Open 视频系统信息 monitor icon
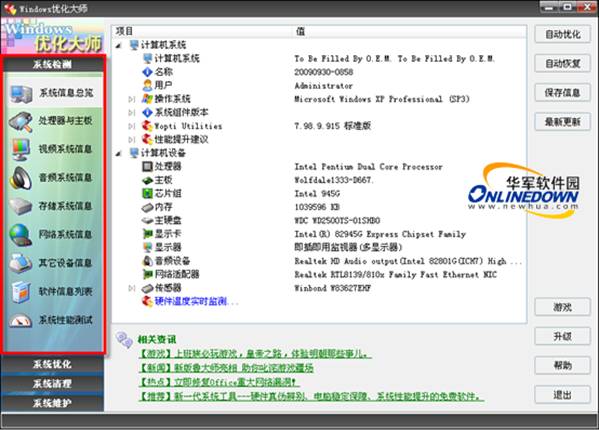 pos(21,150)
